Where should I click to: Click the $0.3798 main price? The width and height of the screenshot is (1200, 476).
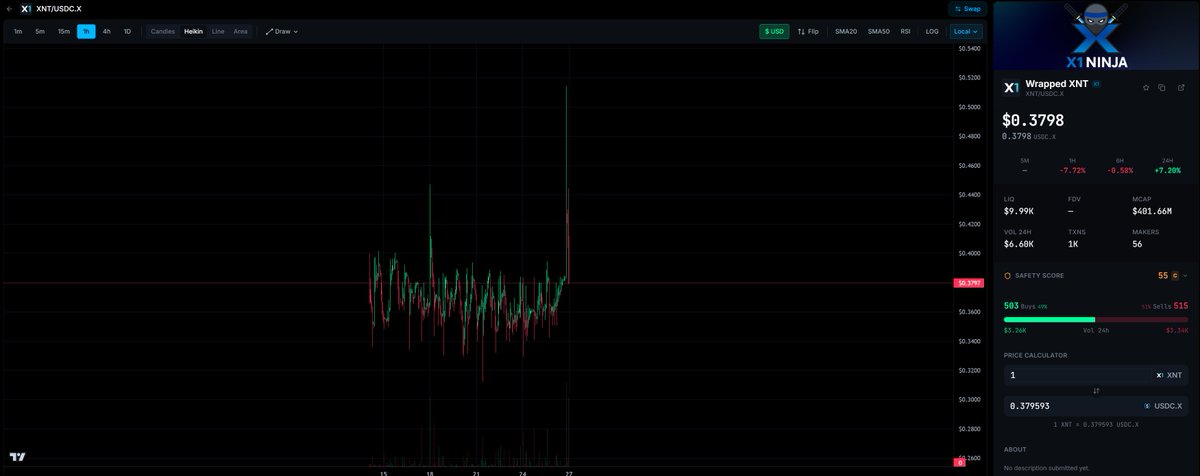[x=1033, y=120]
